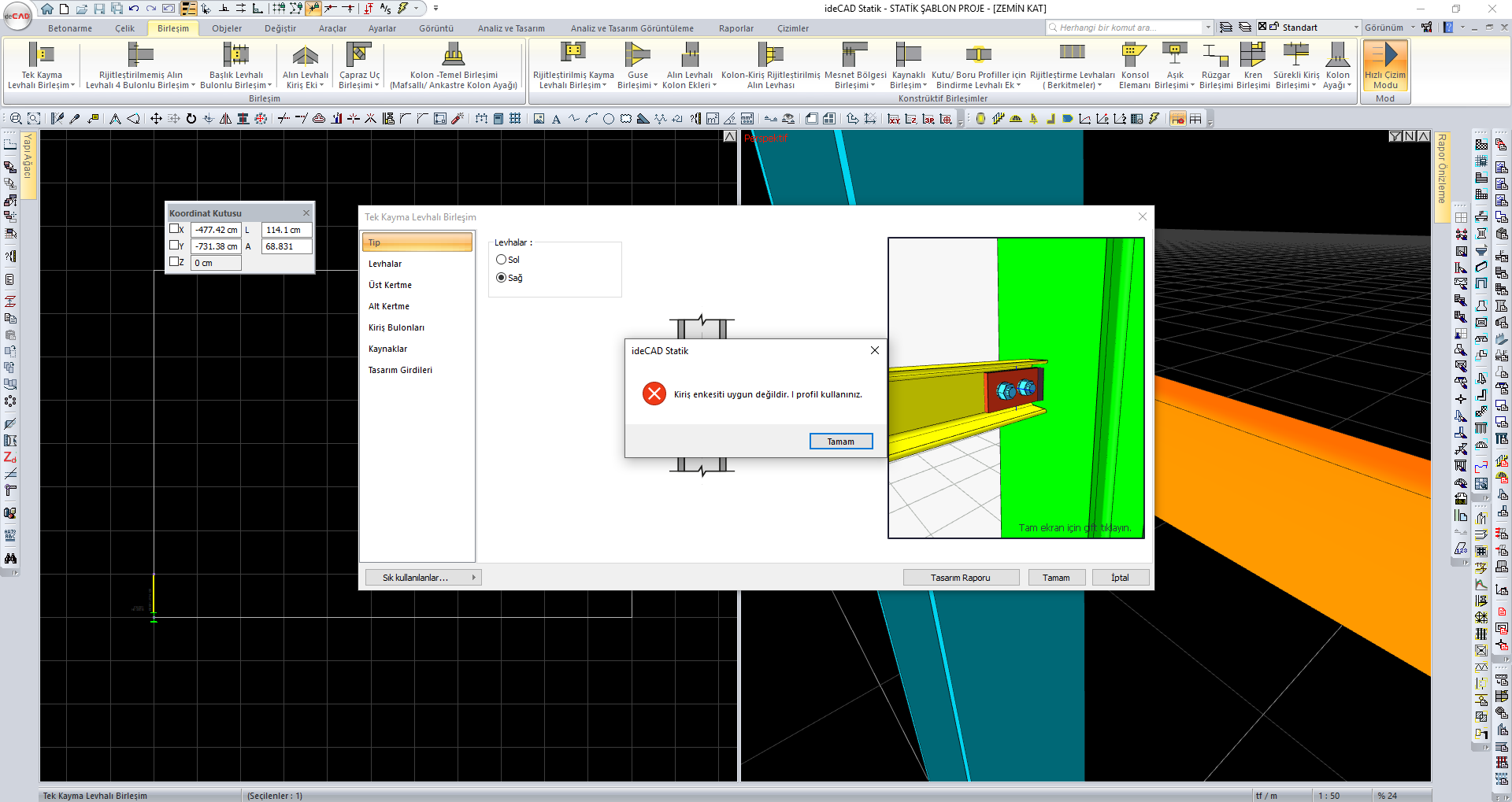The image size is (1512, 802).
Task: Click the home icon in quick access toolbar
Action: (47, 9)
